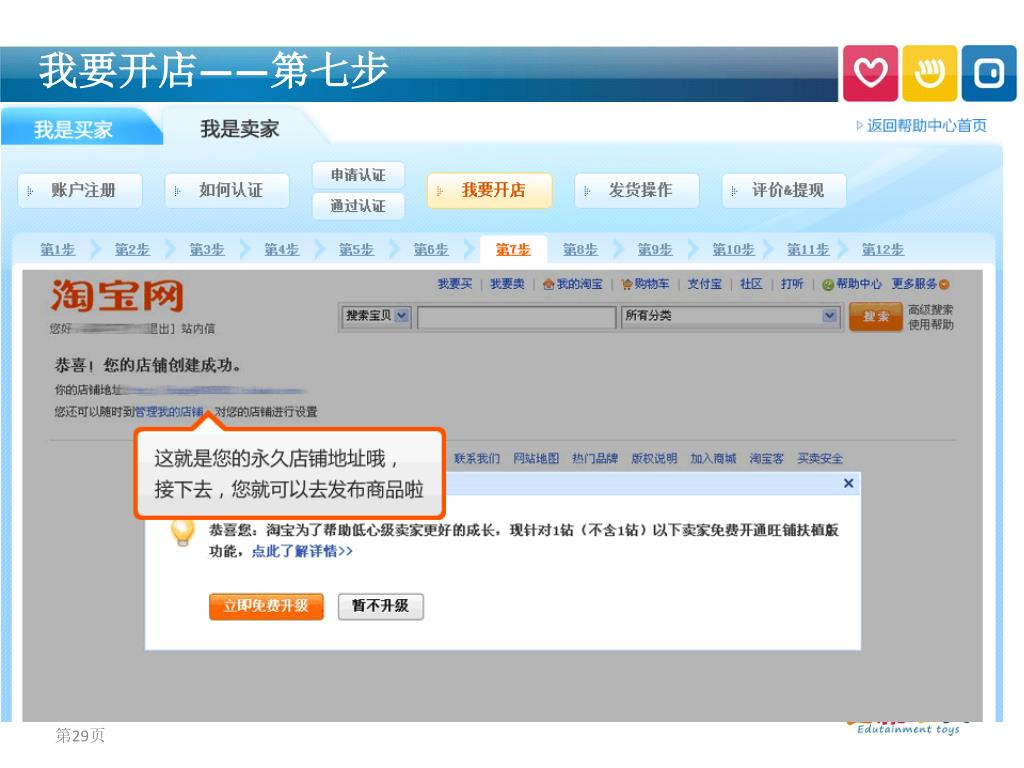Click 立即免费升级 button

(x=266, y=606)
